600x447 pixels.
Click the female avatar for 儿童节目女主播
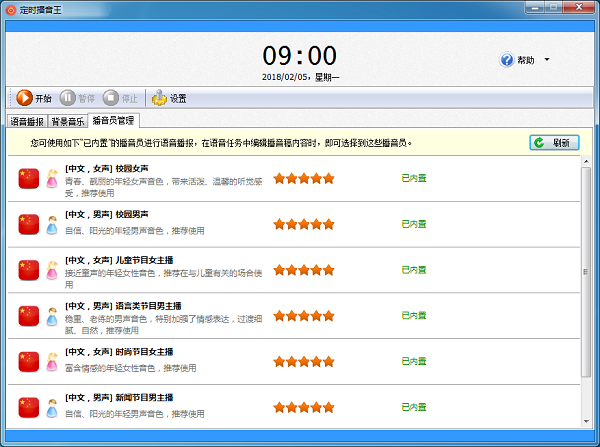52,270
